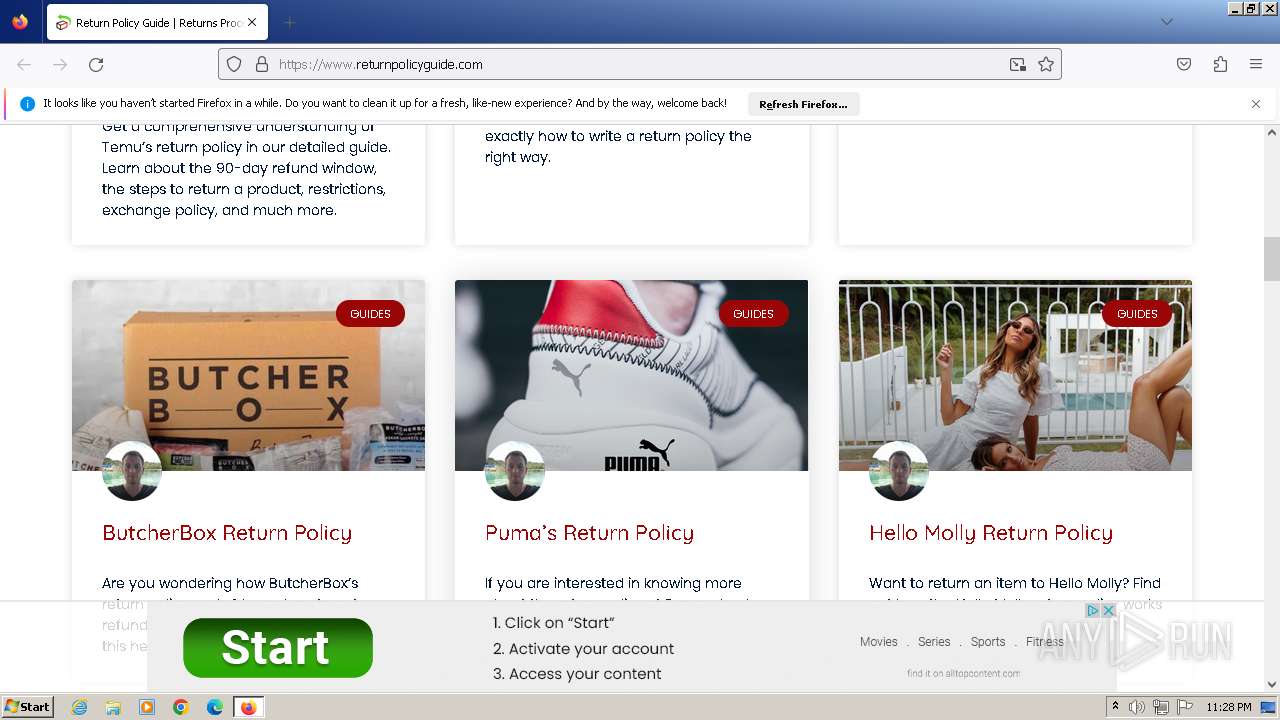Launch Google Chrome from taskbar

click(x=181, y=707)
